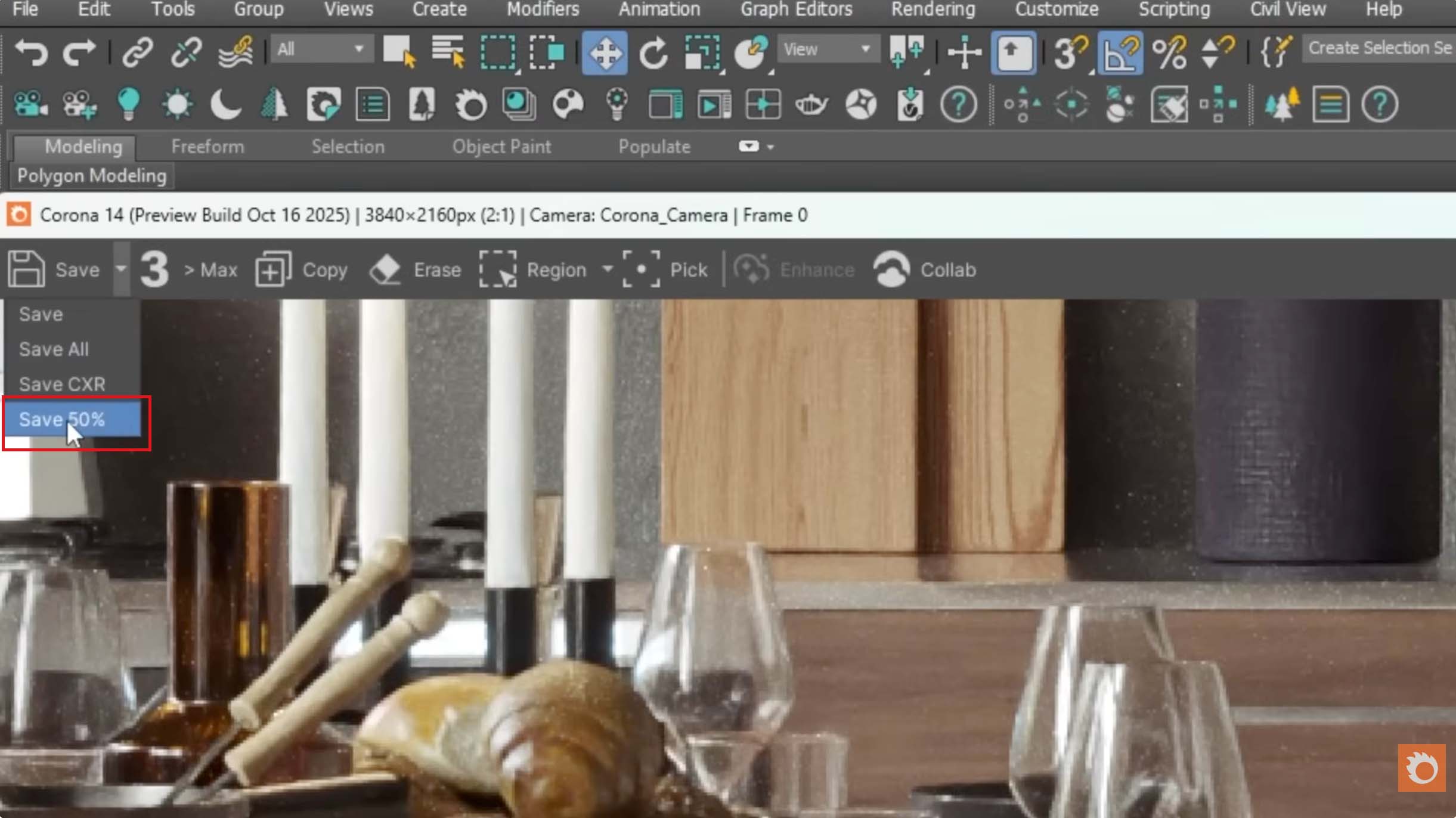Click the Save button in frame buffer
Image resolution: width=1456 pixels, height=818 pixels.
[x=54, y=269]
